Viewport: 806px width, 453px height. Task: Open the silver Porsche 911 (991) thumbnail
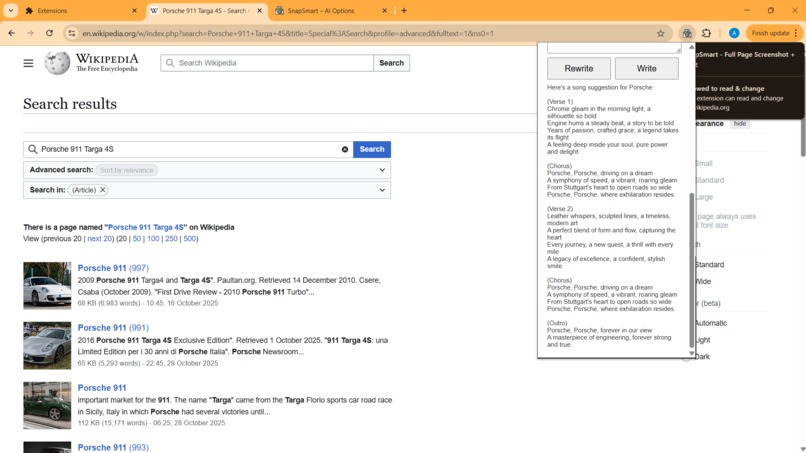[x=47, y=346]
